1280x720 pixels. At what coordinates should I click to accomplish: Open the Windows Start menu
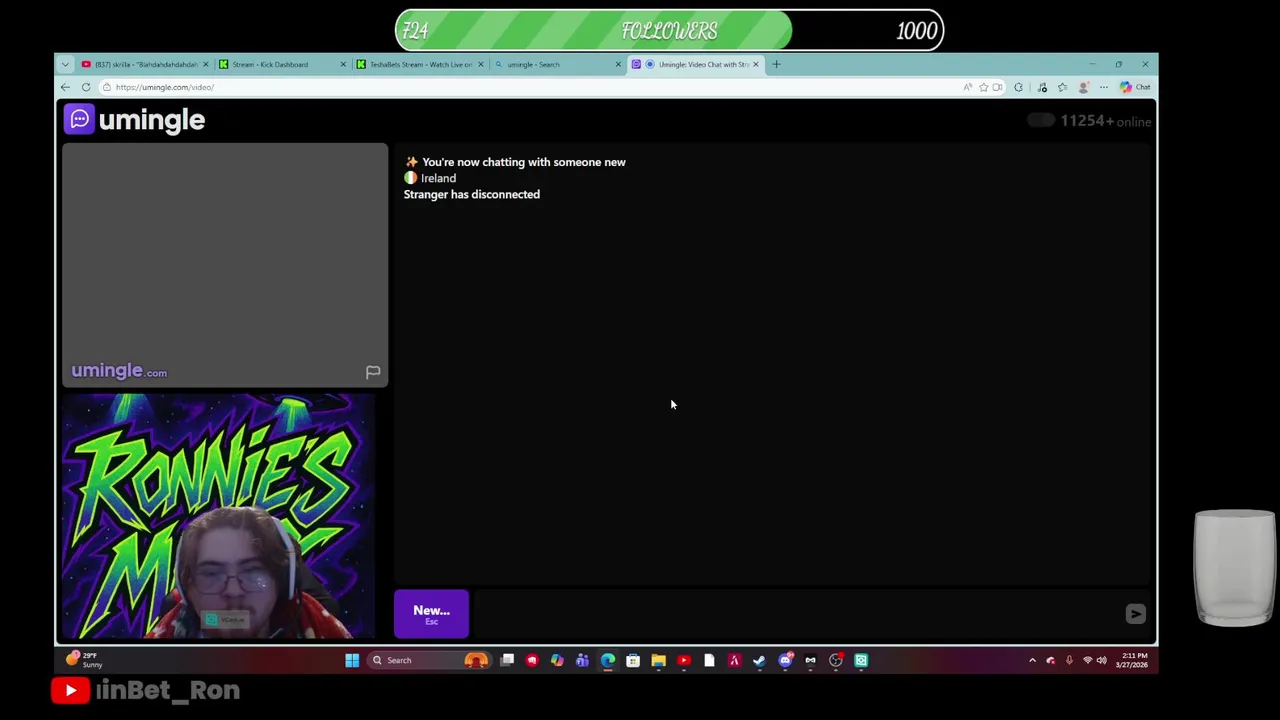click(x=352, y=660)
